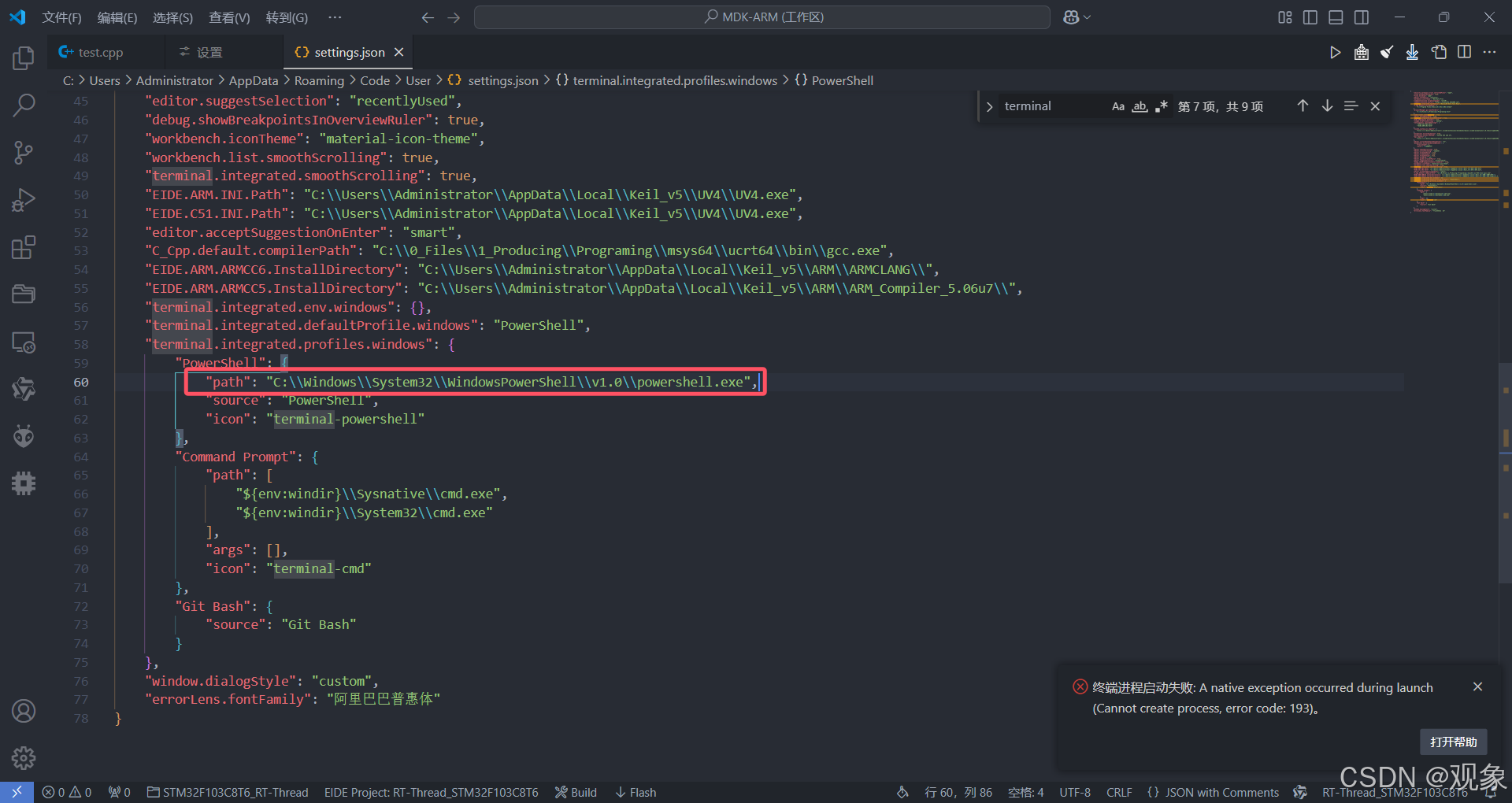
Task: Expand the find widget to show replace
Action: click(989, 105)
